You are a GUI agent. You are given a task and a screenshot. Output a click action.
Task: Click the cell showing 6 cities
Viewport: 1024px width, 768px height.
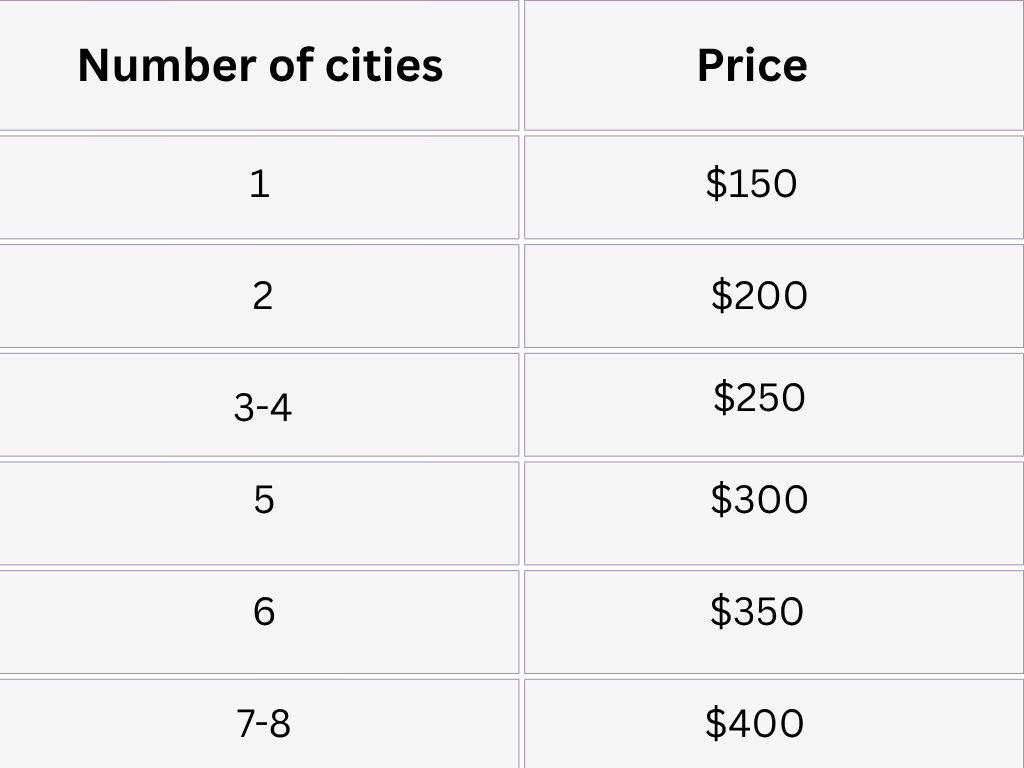(x=263, y=611)
